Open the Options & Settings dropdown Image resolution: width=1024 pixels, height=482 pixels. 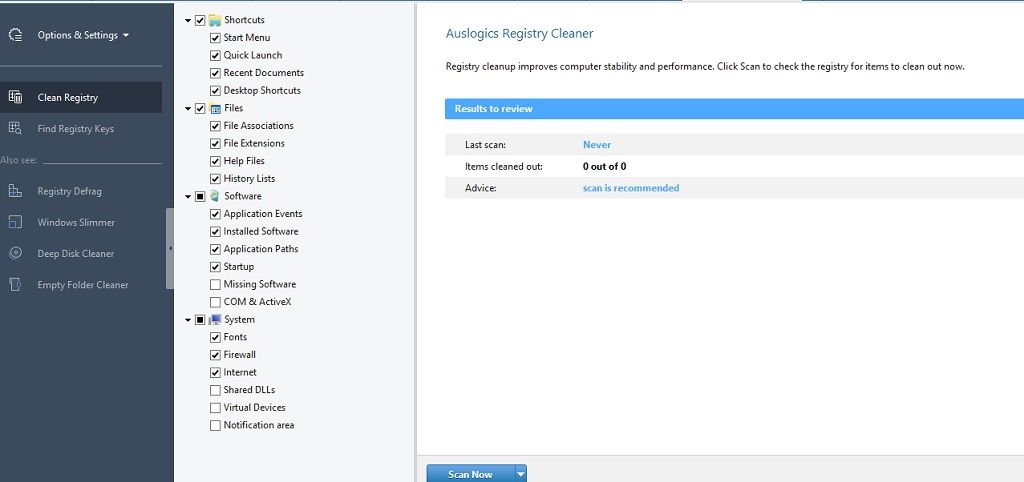(83, 35)
